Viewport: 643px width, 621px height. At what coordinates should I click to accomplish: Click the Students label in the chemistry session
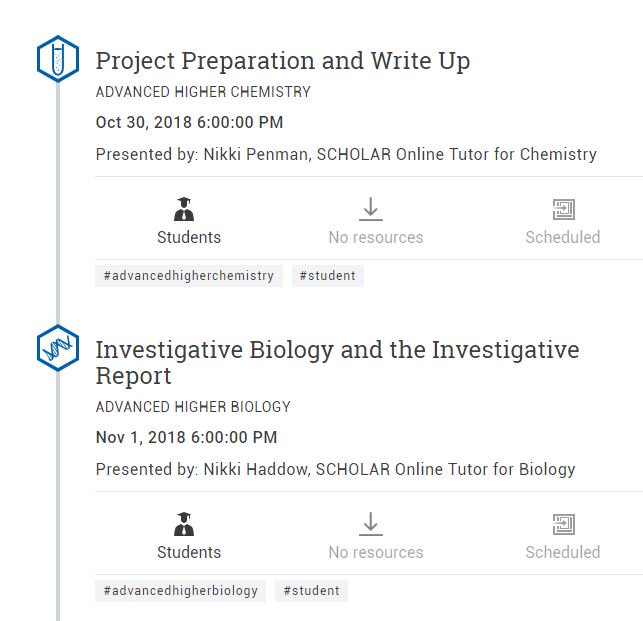pos(189,237)
